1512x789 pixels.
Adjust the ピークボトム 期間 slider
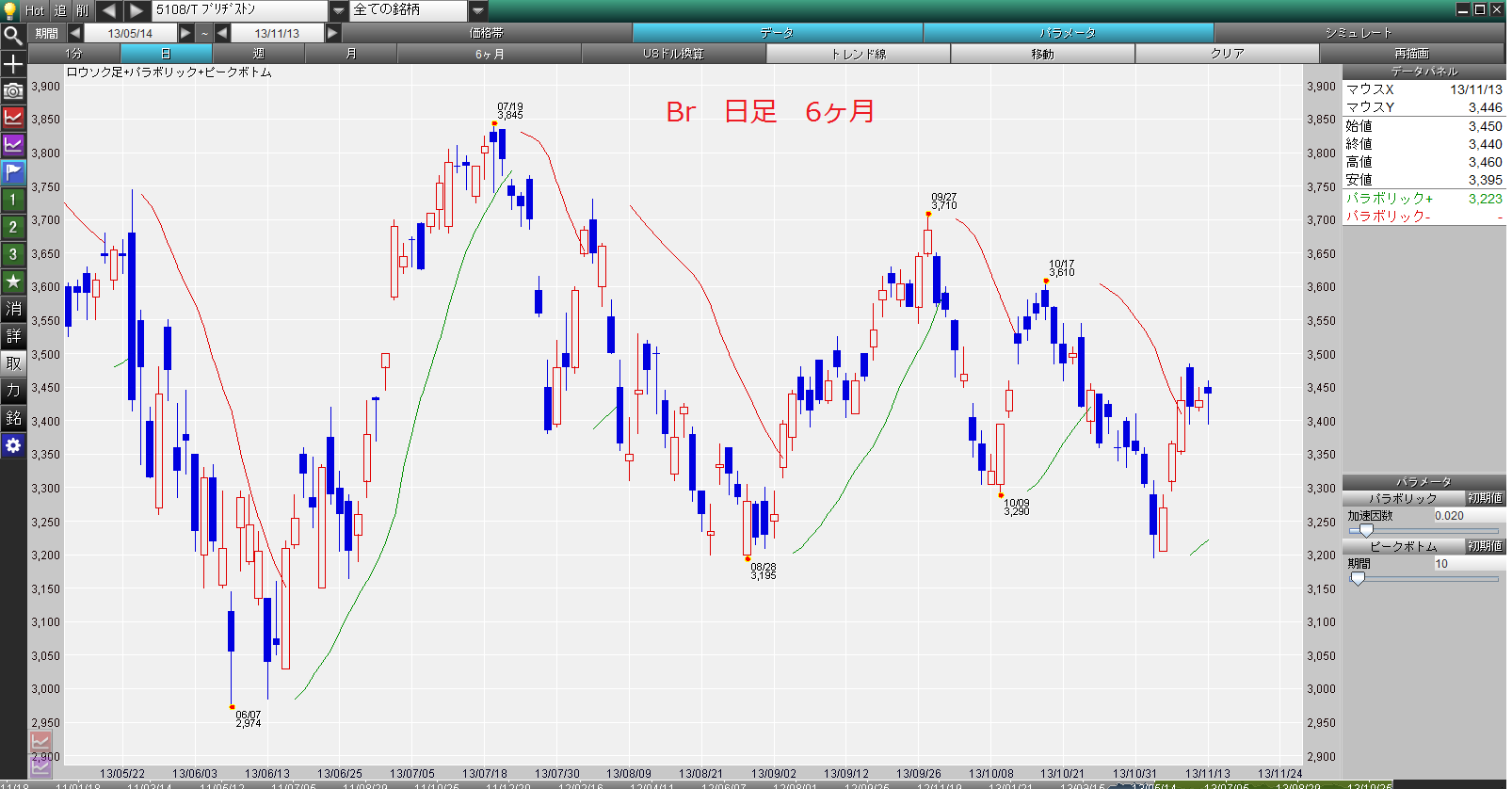click(x=1358, y=579)
